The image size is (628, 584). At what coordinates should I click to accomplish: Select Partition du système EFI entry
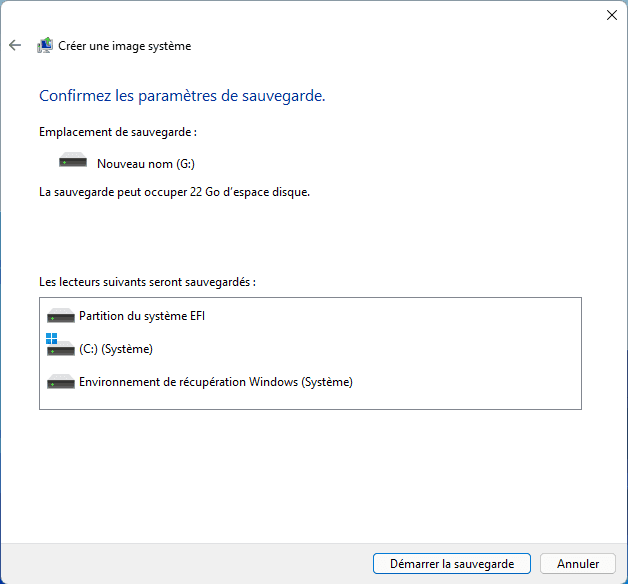[142, 316]
